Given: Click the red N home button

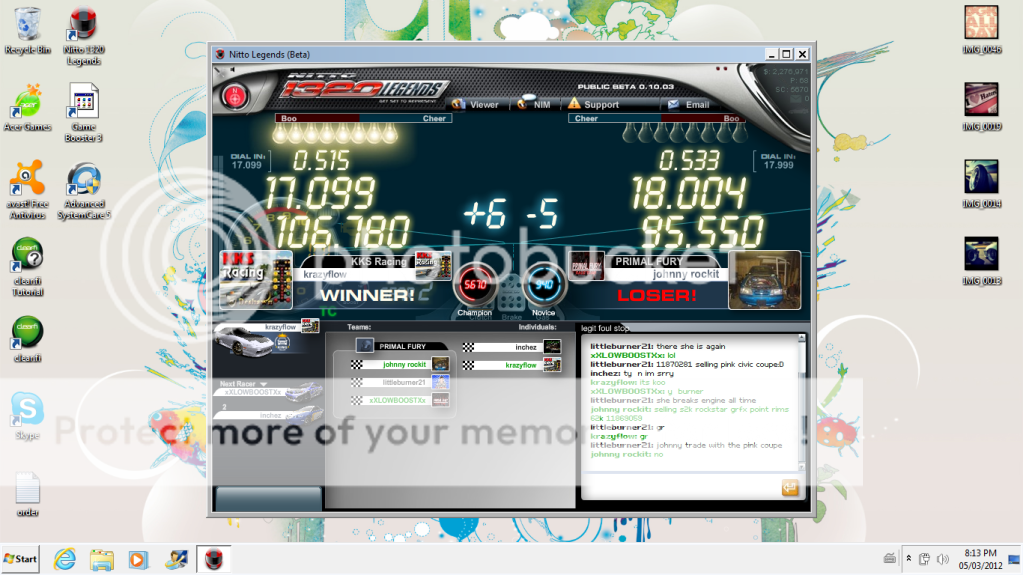Looking at the screenshot, I should (x=236, y=98).
